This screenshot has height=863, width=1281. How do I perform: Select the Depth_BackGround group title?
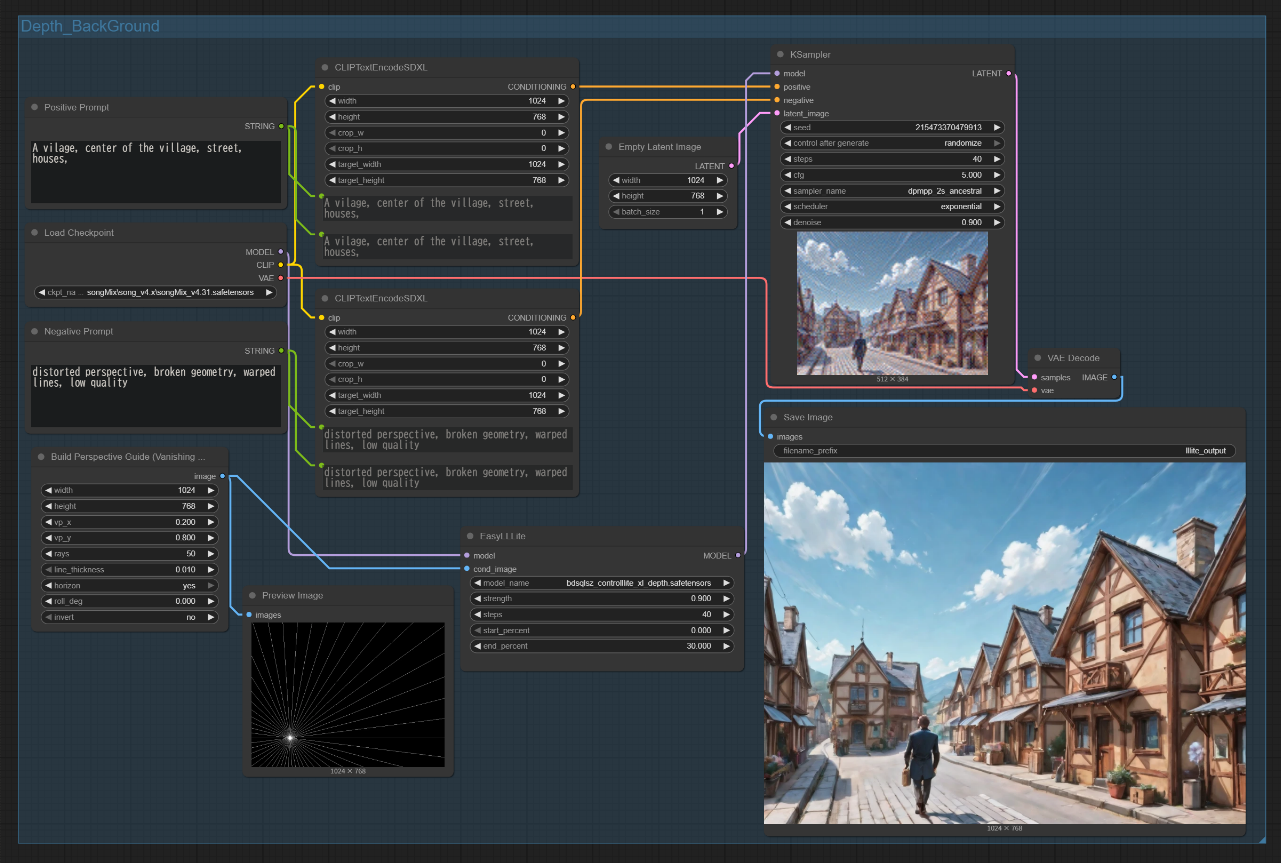90,26
